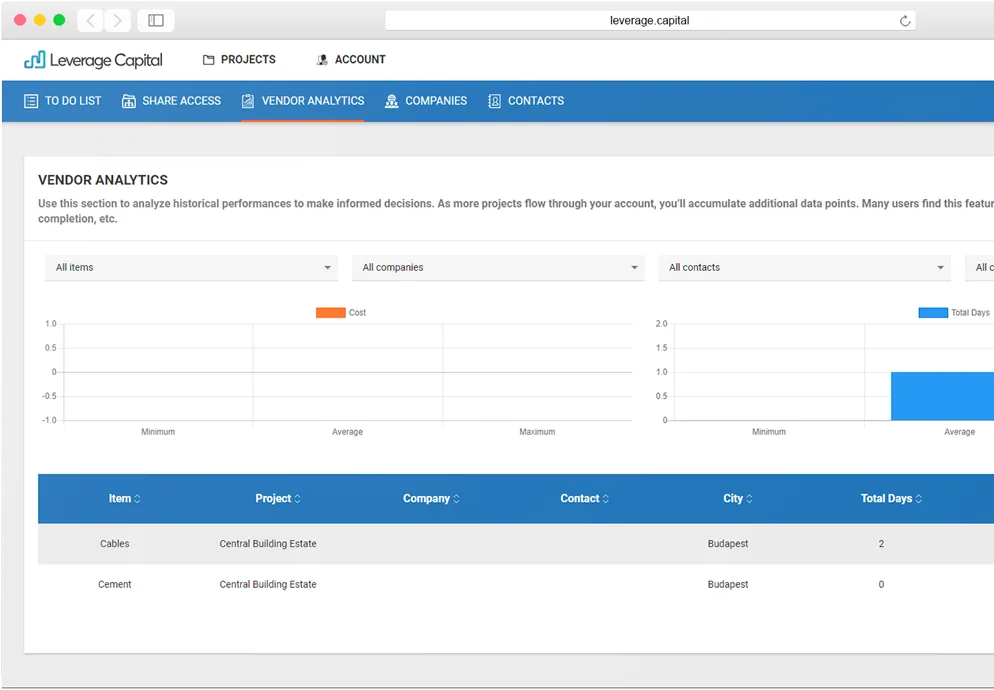
Task: Switch to the SHARE ACCESS tab
Action: [x=171, y=101]
